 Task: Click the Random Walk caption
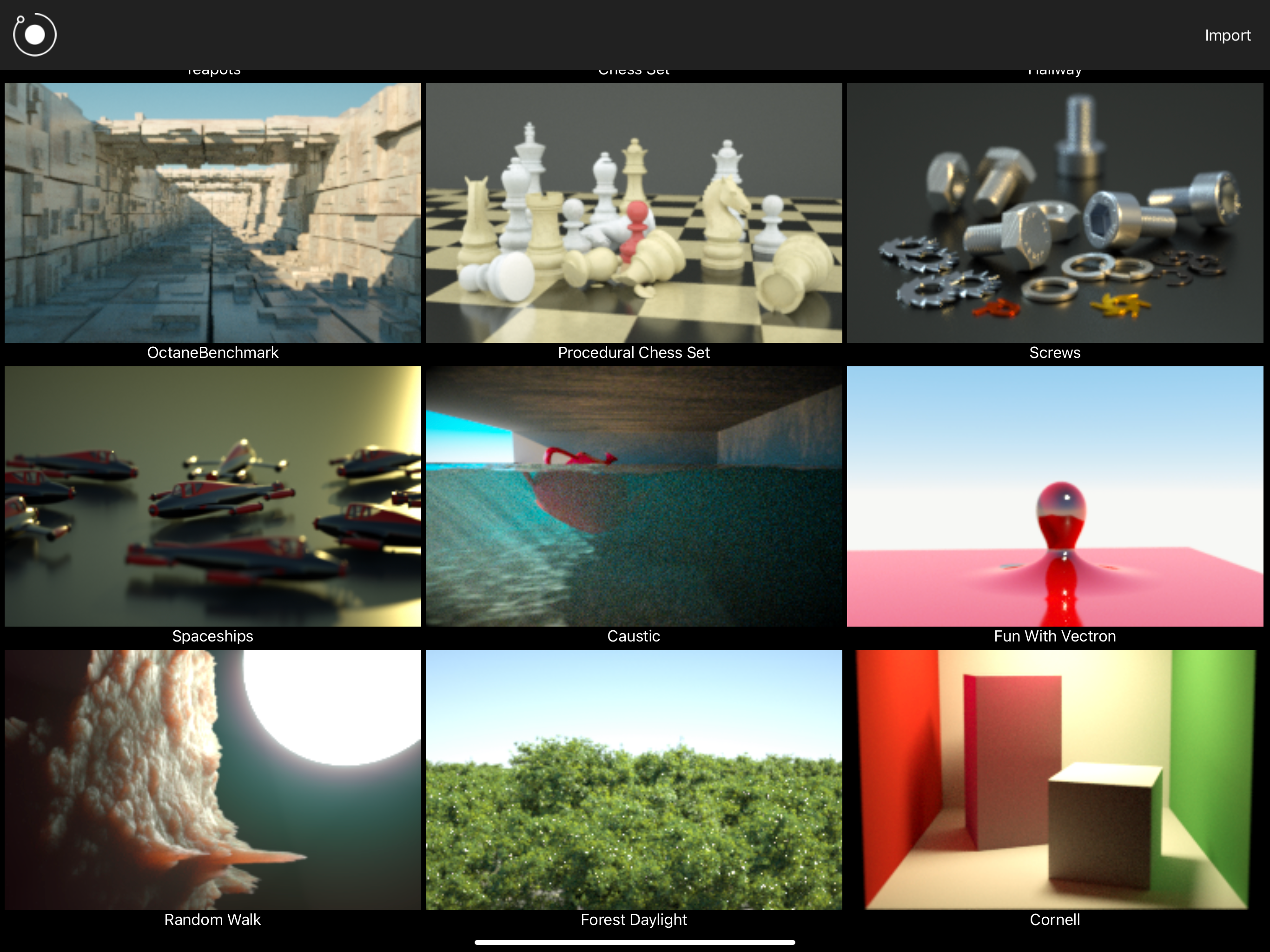212,920
